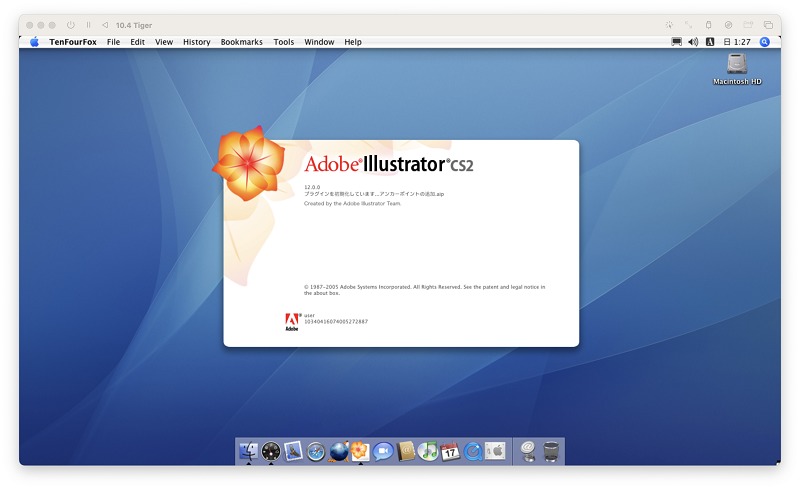Click the copyright notice on splash screen

[x=424, y=290]
